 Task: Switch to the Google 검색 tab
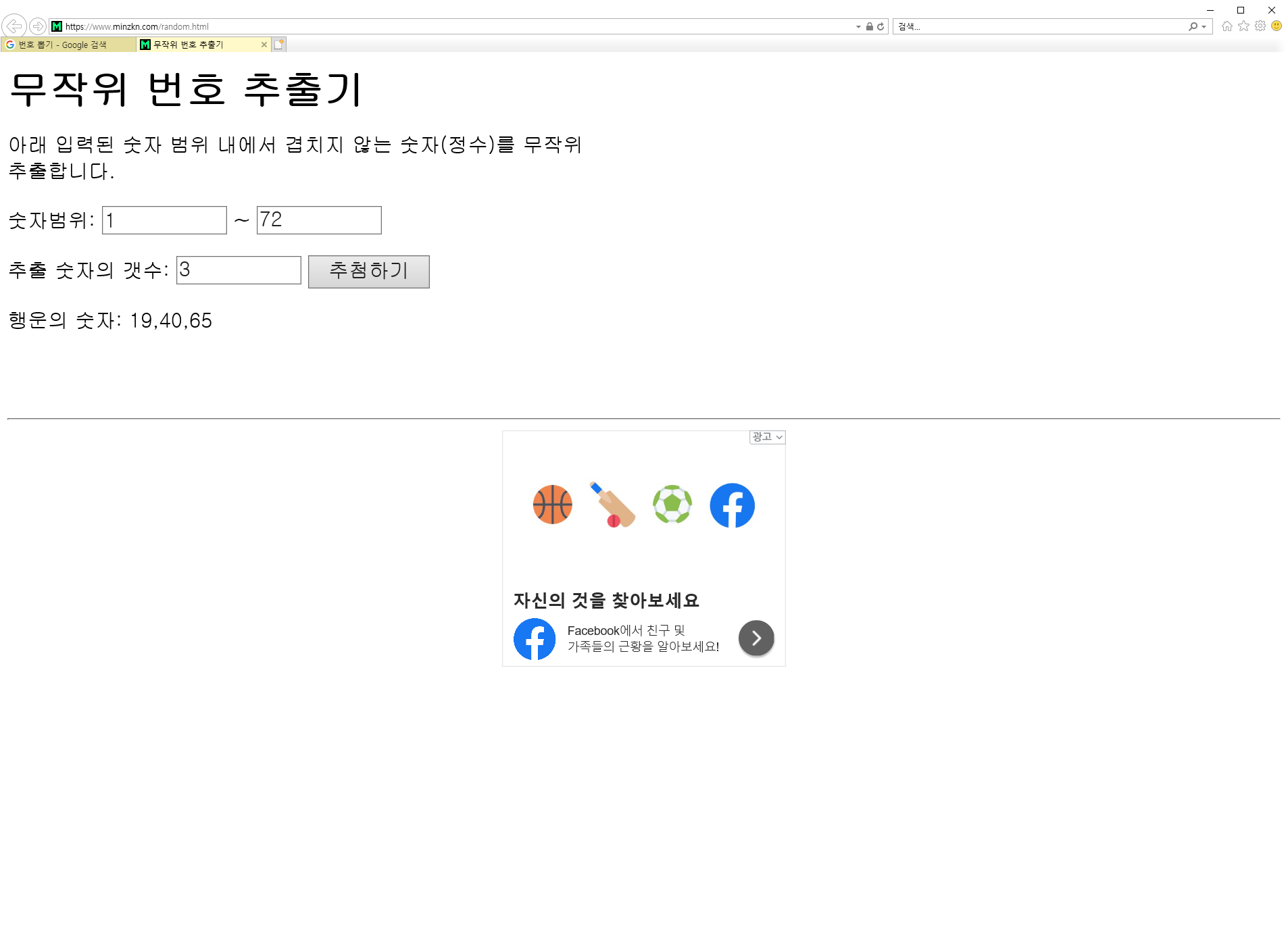(x=68, y=45)
